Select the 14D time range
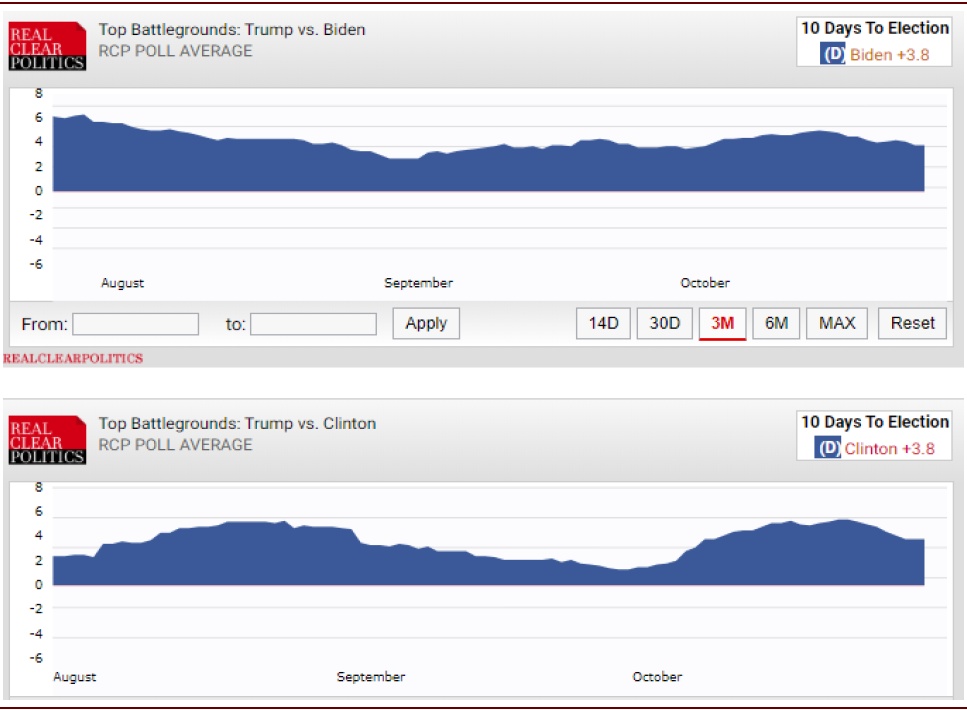This screenshot has width=967, height=710. (603, 323)
